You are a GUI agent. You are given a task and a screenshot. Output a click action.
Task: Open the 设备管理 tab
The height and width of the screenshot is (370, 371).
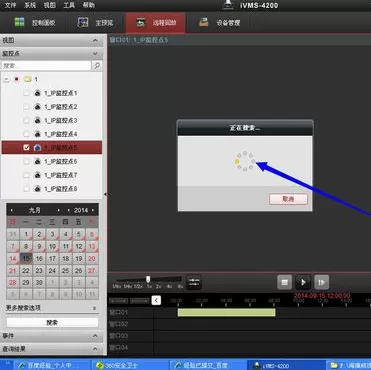[x=220, y=23]
